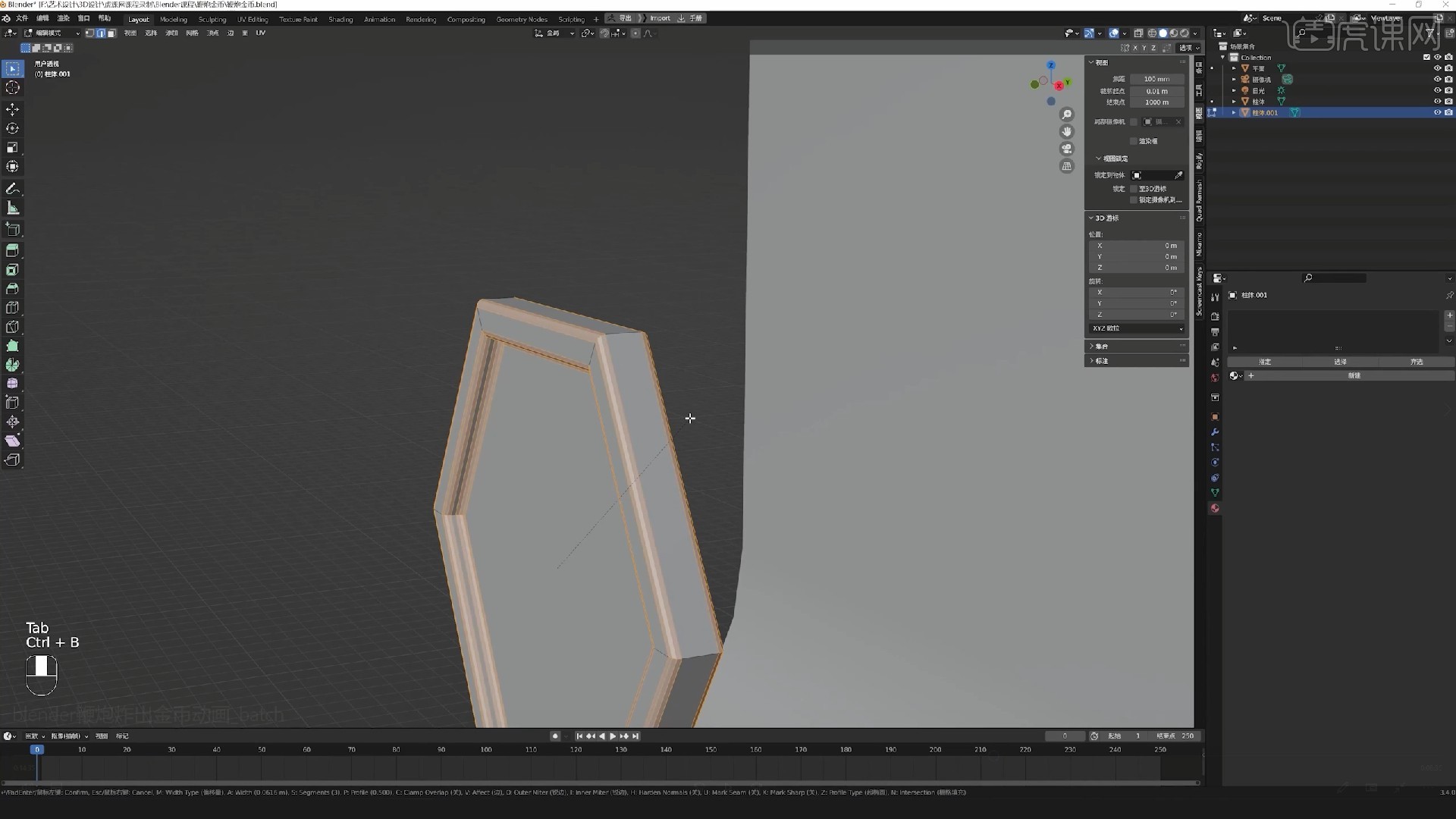Expand the 日光 tree item
Image resolution: width=1456 pixels, height=819 pixels.
tap(1234, 90)
